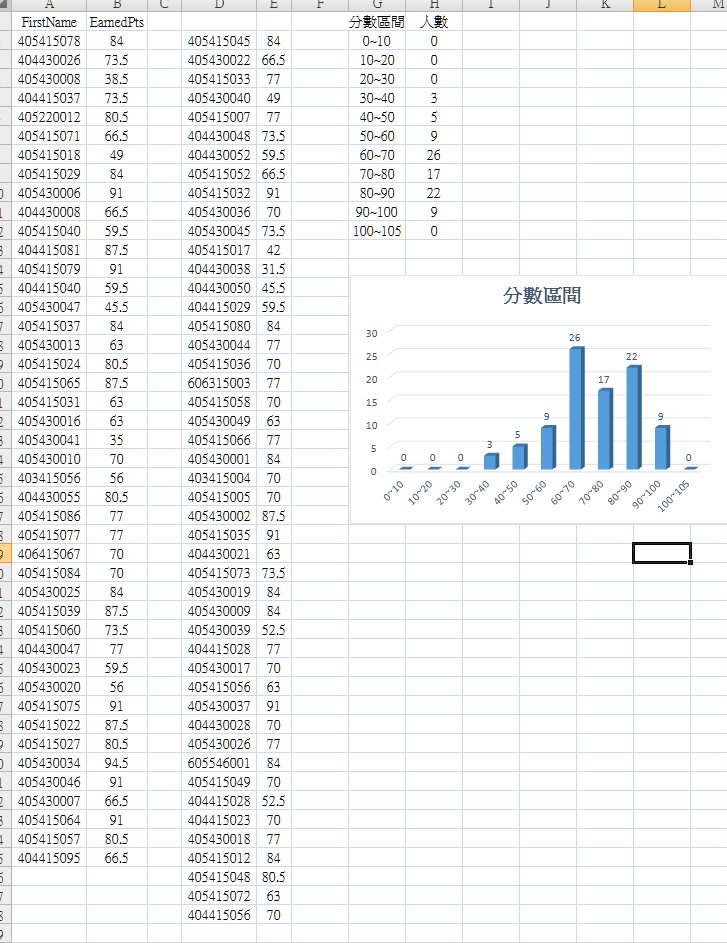727x943 pixels.
Task: Click the chart title 分數區間
Action: (541, 296)
